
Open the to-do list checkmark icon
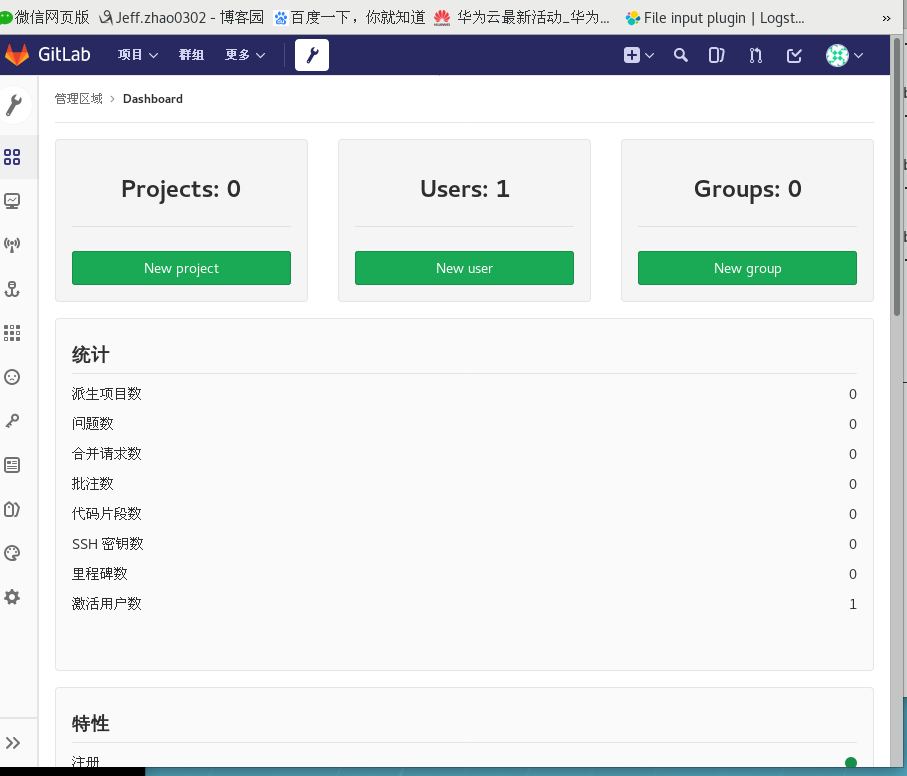(794, 55)
